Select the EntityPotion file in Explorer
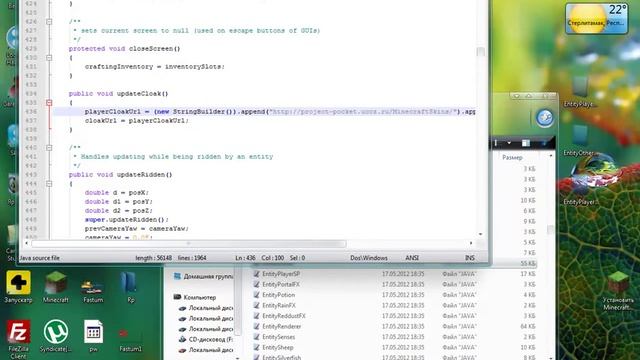Image resolution: width=640 pixels, height=360 pixels. [x=278, y=295]
